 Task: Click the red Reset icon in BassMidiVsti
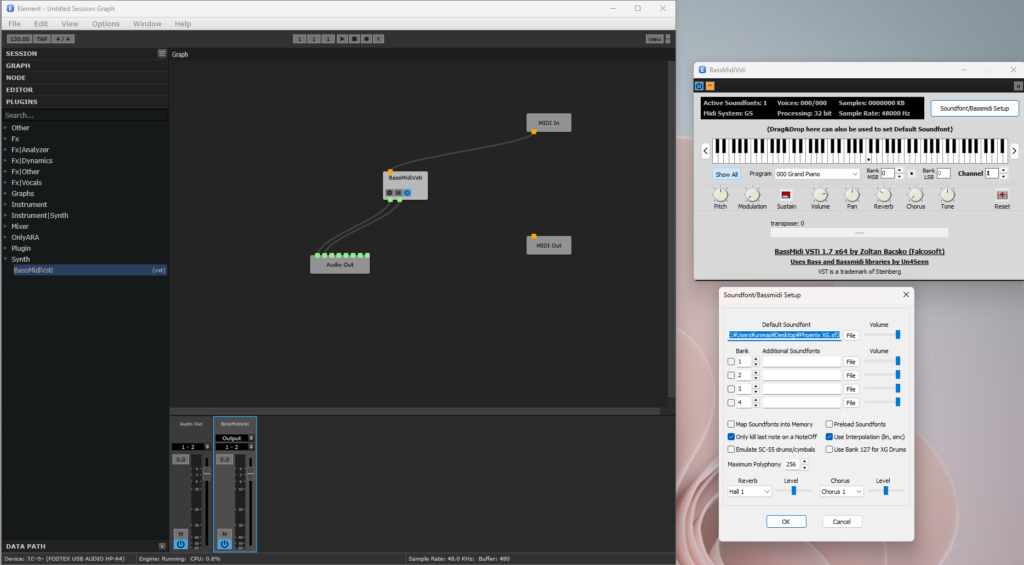point(1002,194)
